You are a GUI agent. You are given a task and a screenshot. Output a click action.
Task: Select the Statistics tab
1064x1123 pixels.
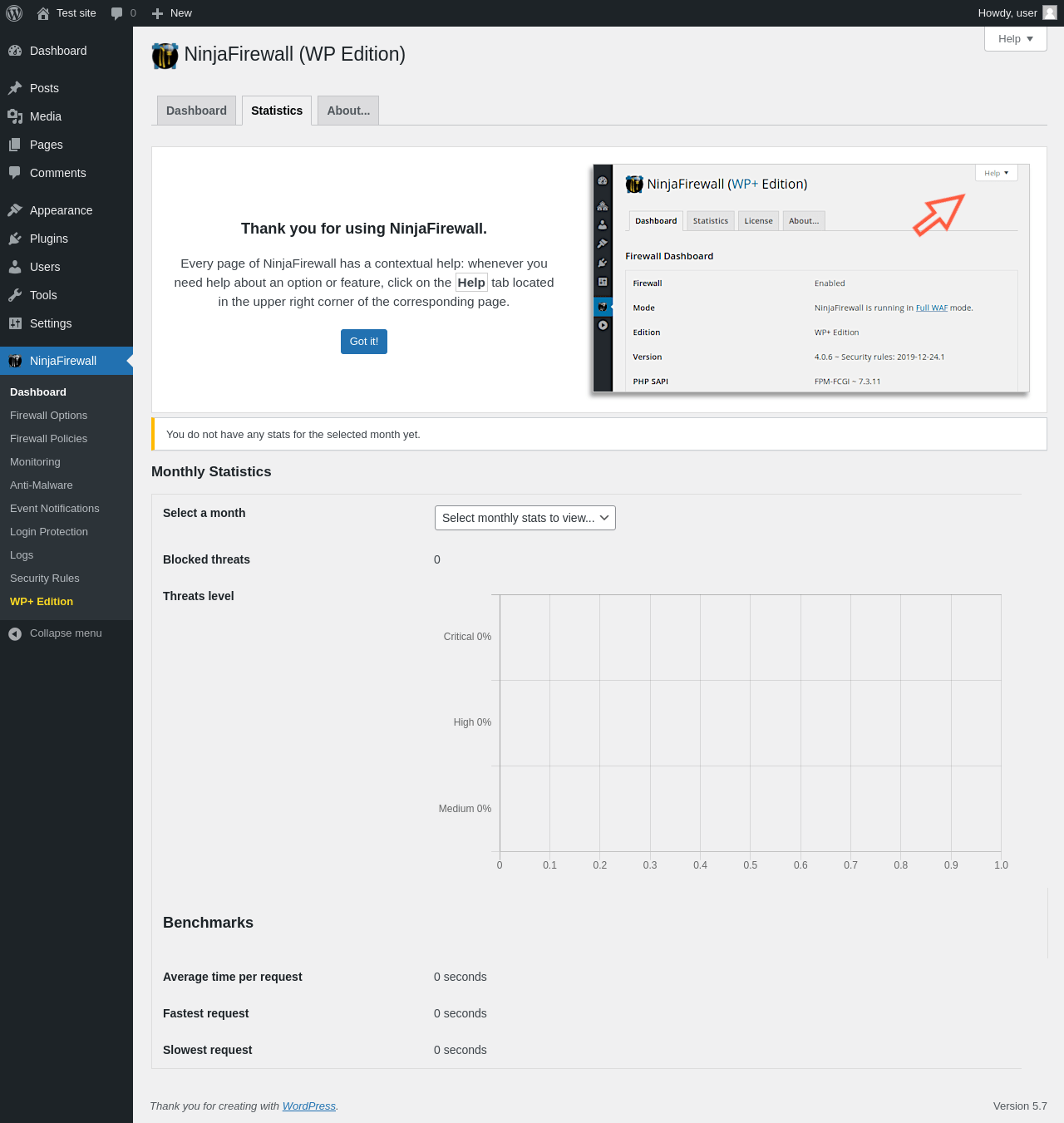click(x=277, y=111)
